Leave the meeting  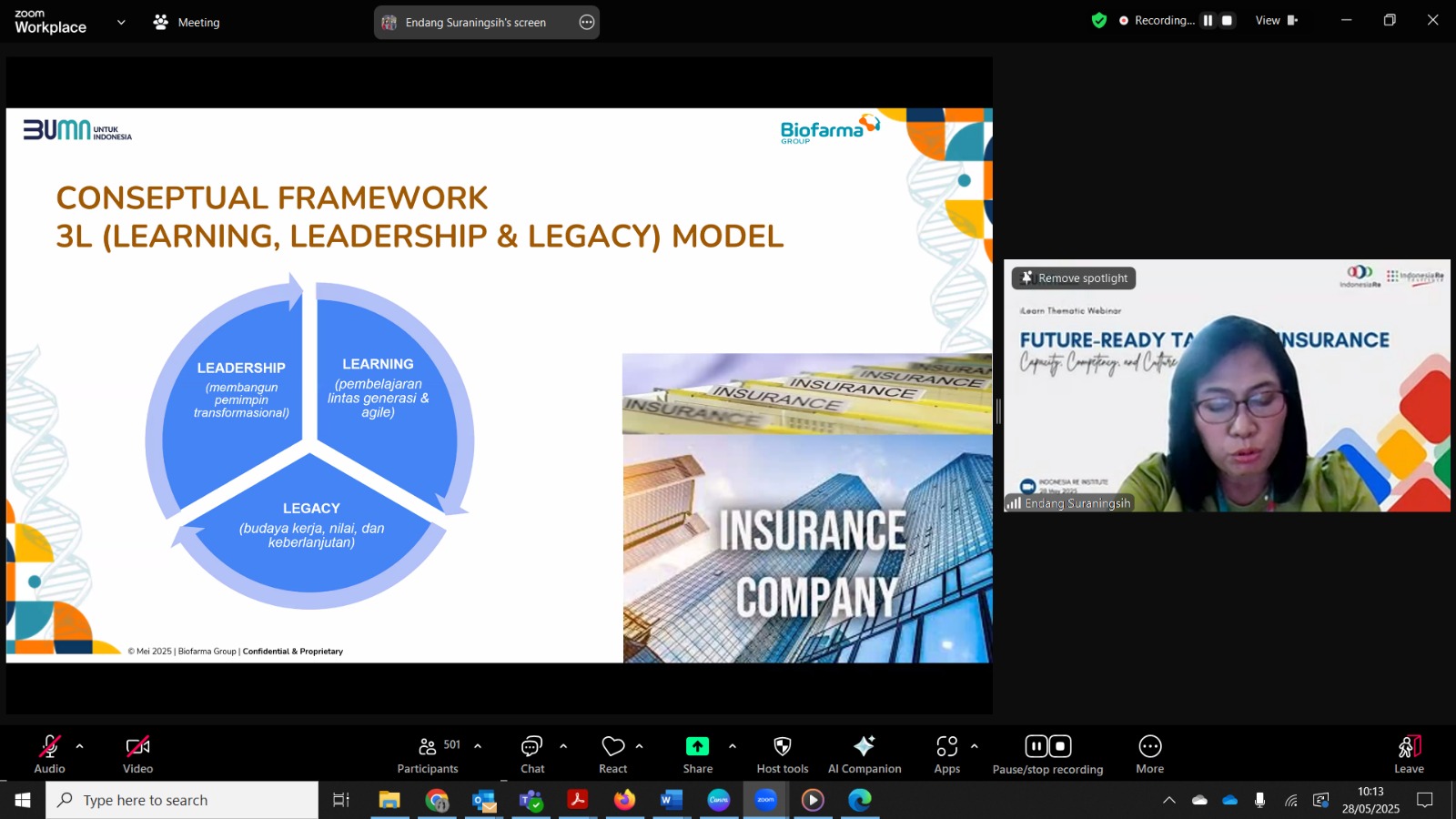click(1409, 754)
